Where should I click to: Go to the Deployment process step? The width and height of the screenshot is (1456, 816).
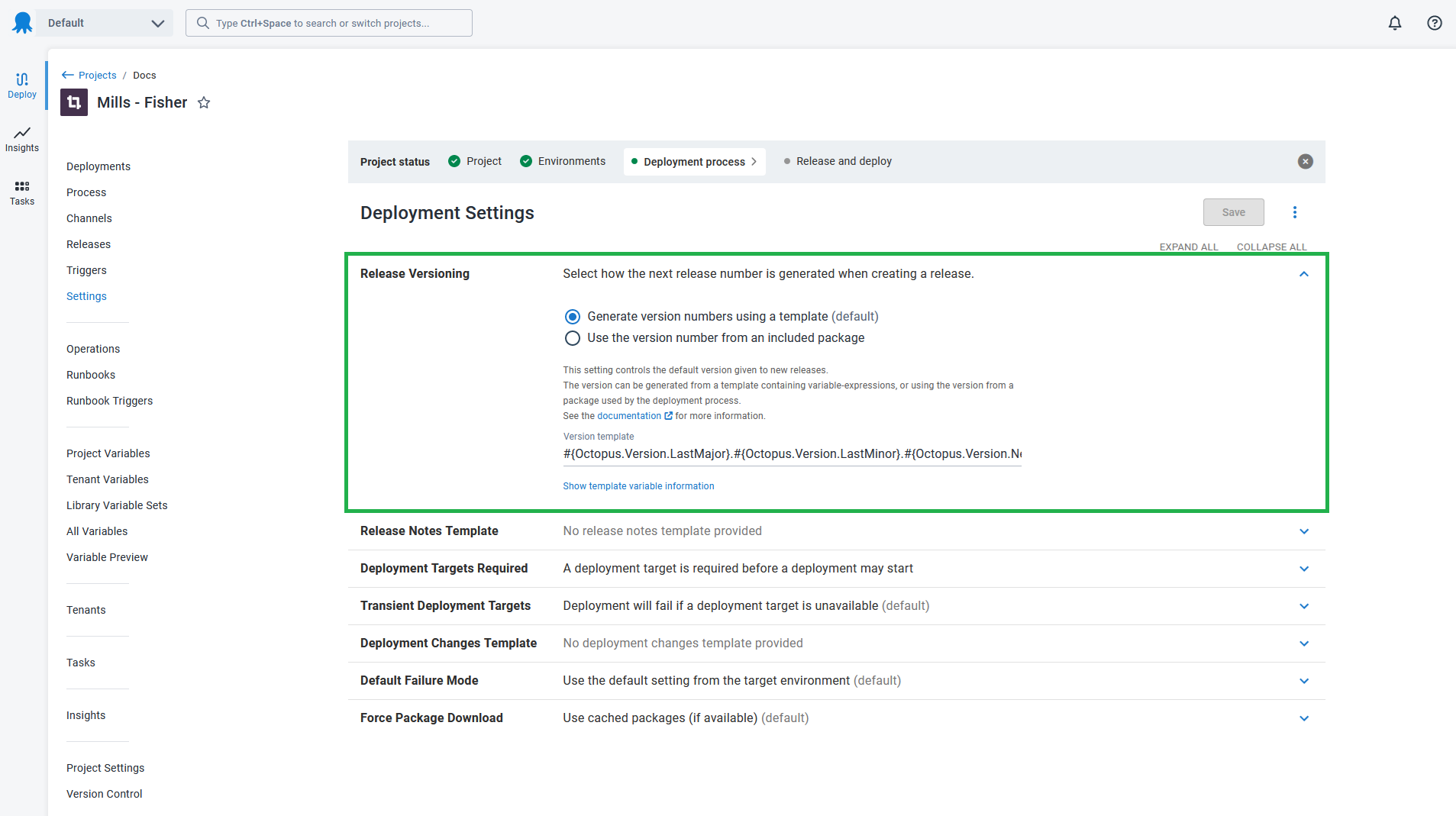pos(693,161)
